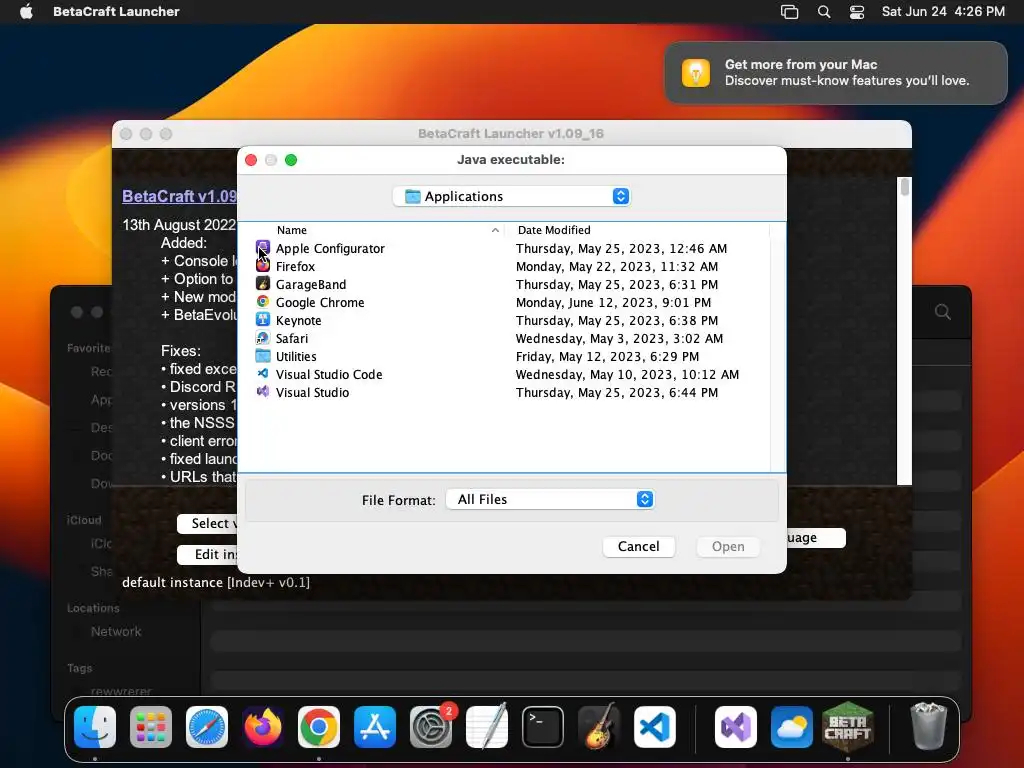Open Visual Studio Code from the Dock

pyautogui.click(x=655, y=727)
